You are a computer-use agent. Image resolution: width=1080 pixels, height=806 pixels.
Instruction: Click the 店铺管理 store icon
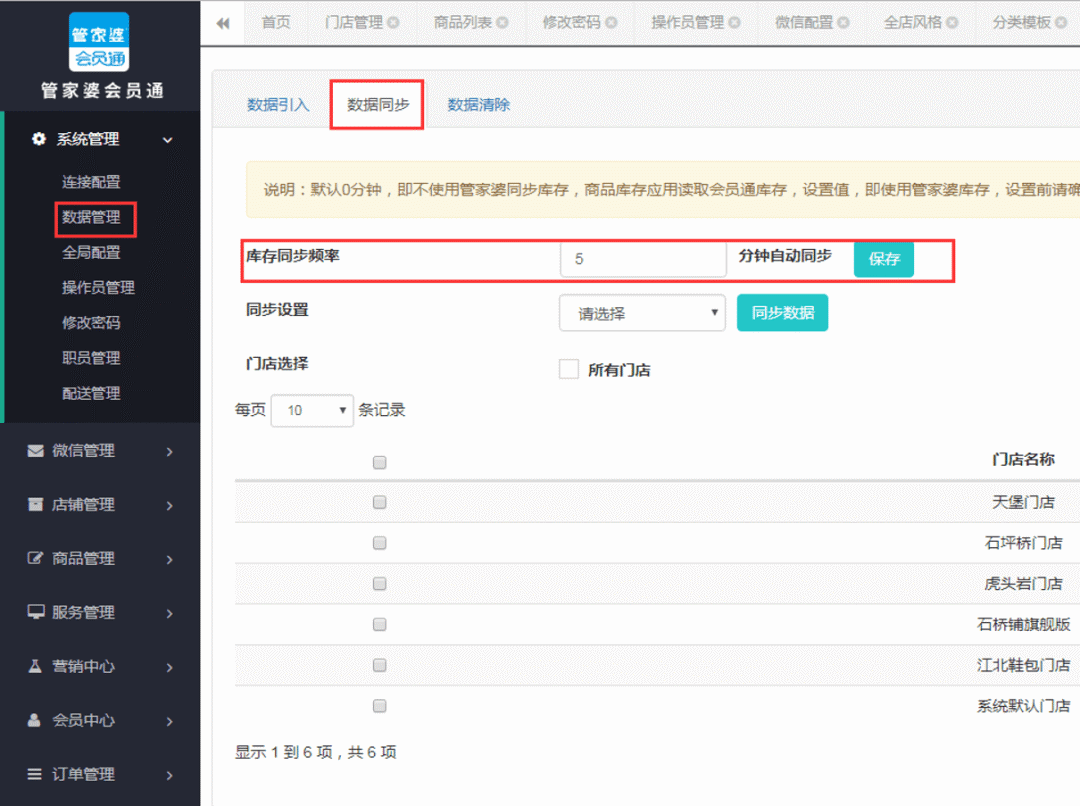click(x=36, y=505)
